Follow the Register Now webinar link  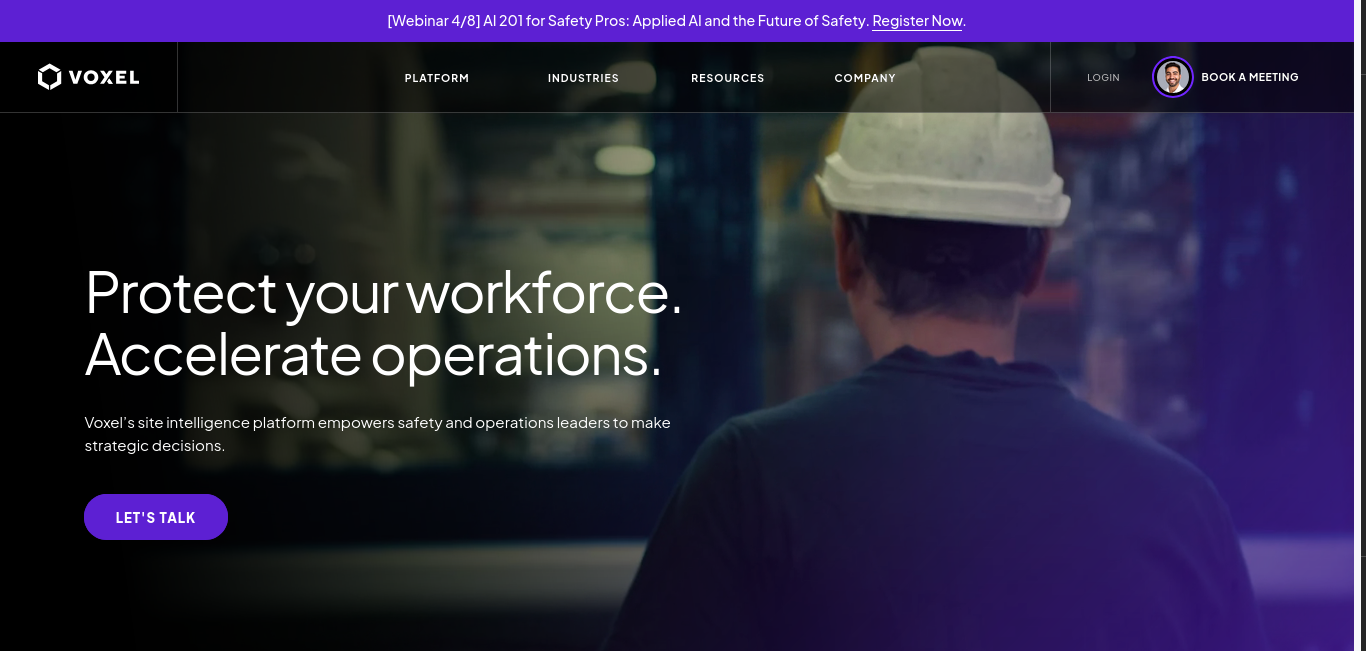pyautogui.click(x=917, y=21)
